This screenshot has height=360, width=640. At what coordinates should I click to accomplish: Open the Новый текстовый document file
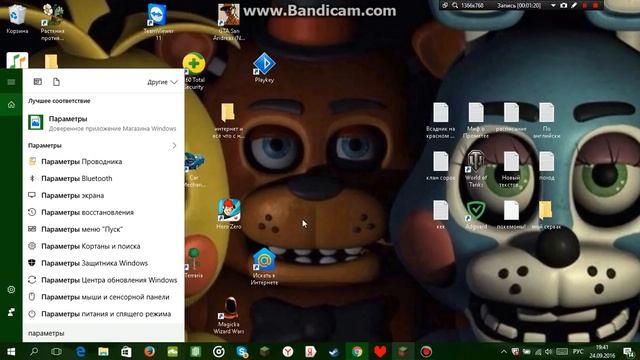511,169
